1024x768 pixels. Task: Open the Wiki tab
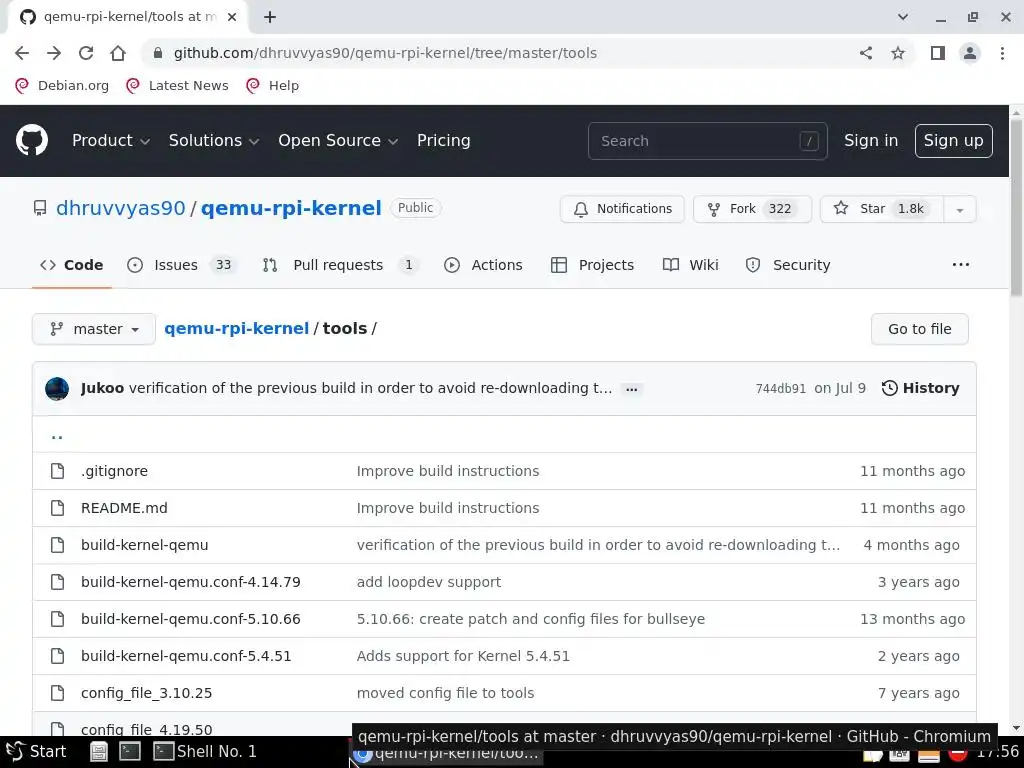[690, 265]
